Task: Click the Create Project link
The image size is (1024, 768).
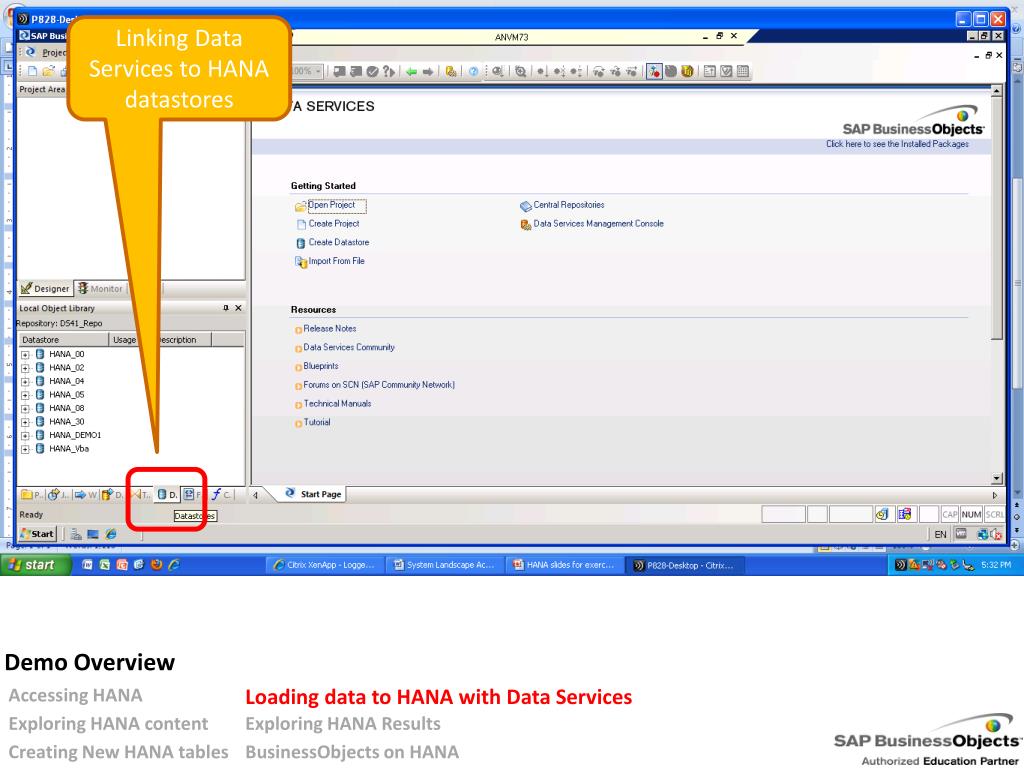Action: 334,223
